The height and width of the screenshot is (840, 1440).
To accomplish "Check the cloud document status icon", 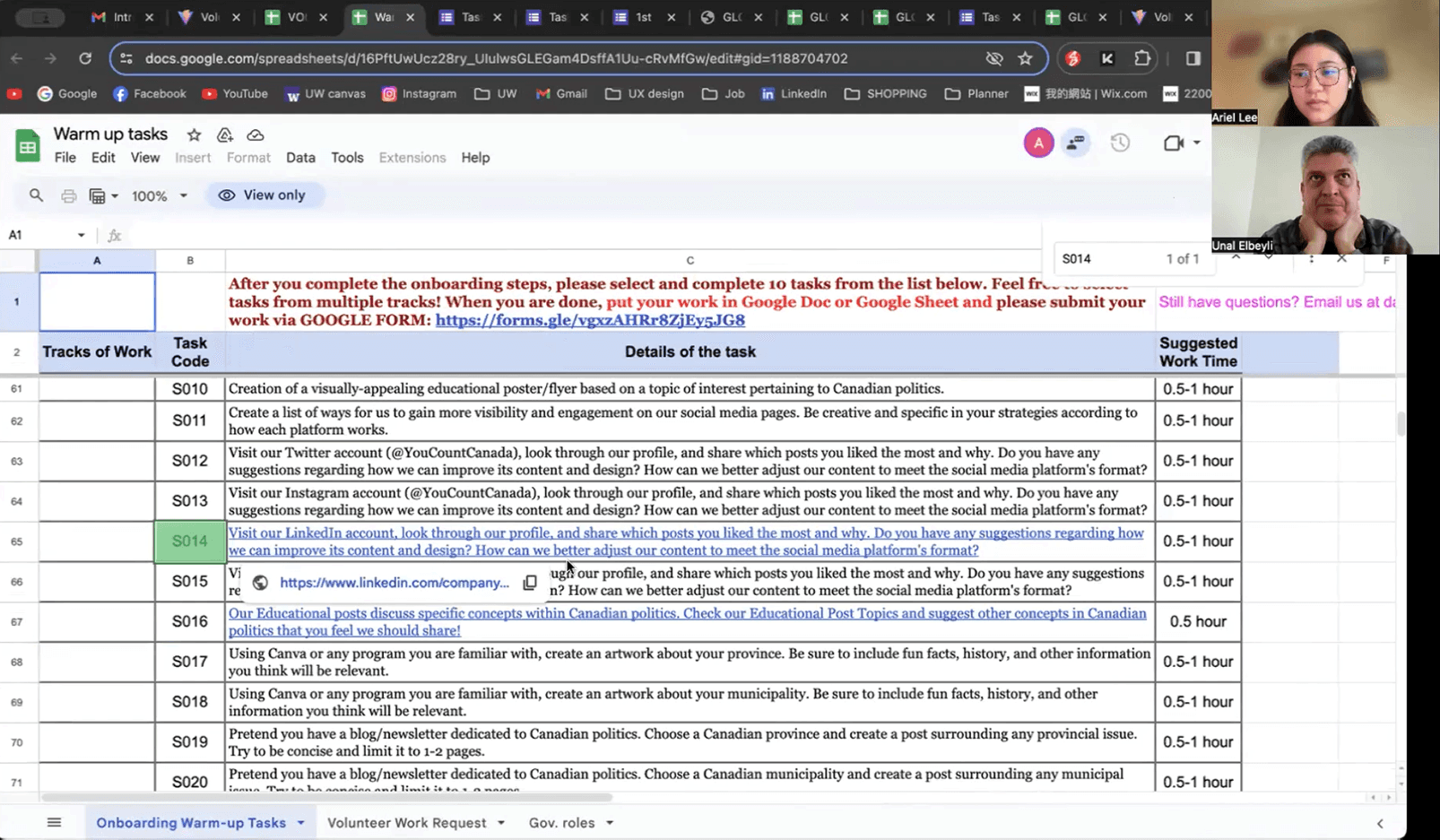I will pyautogui.click(x=256, y=134).
